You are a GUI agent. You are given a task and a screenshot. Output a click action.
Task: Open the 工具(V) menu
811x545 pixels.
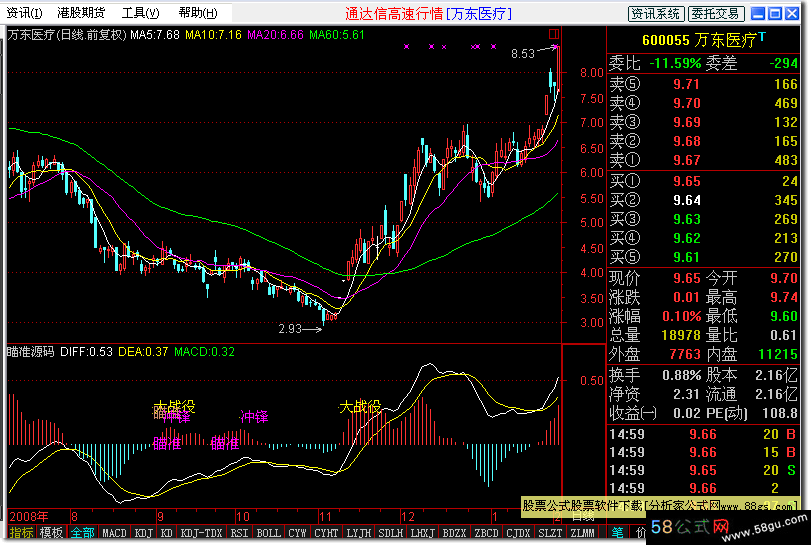pos(140,13)
